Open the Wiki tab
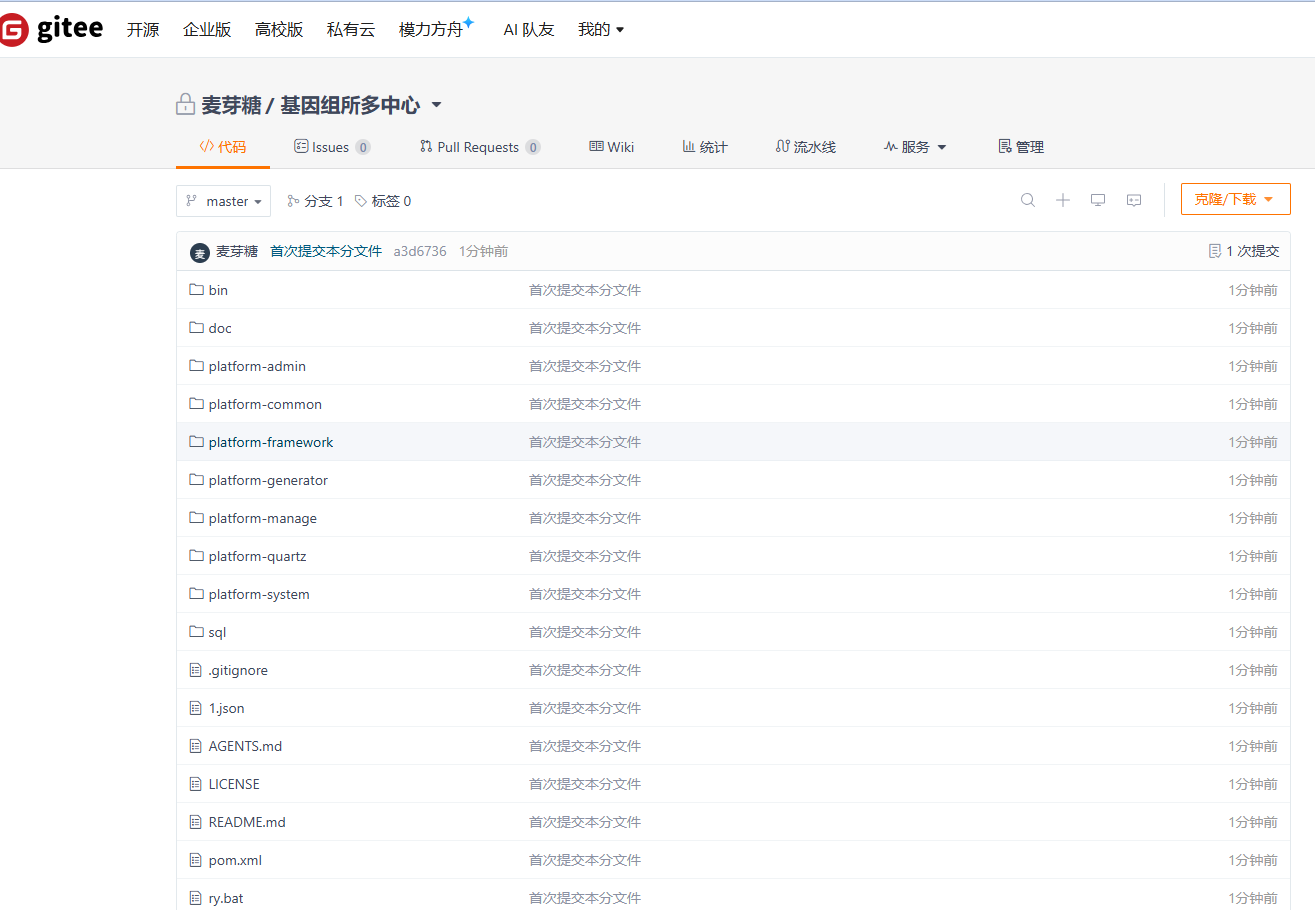Screen dimensions: 1315x910 coord(612,147)
